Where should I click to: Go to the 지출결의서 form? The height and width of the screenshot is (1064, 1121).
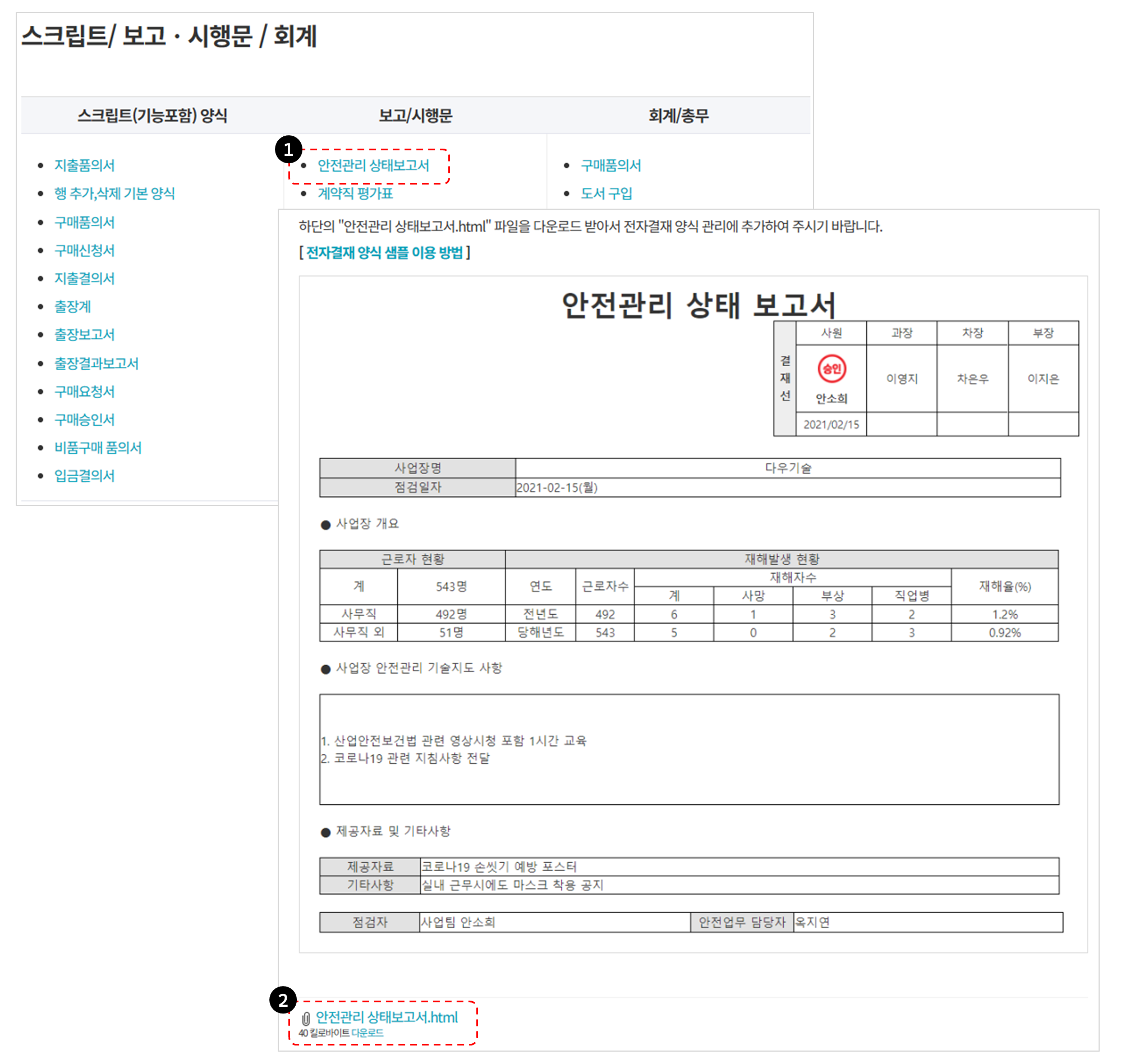[x=84, y=278]
